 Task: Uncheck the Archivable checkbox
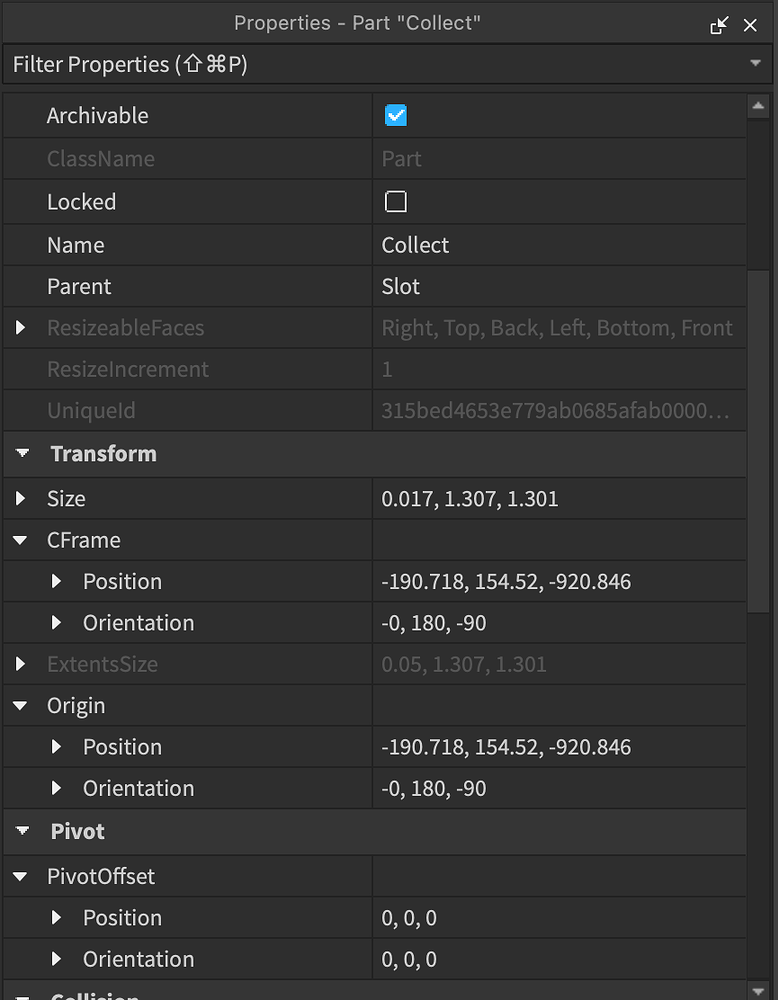pyautogui.click(x=396, y=115)
